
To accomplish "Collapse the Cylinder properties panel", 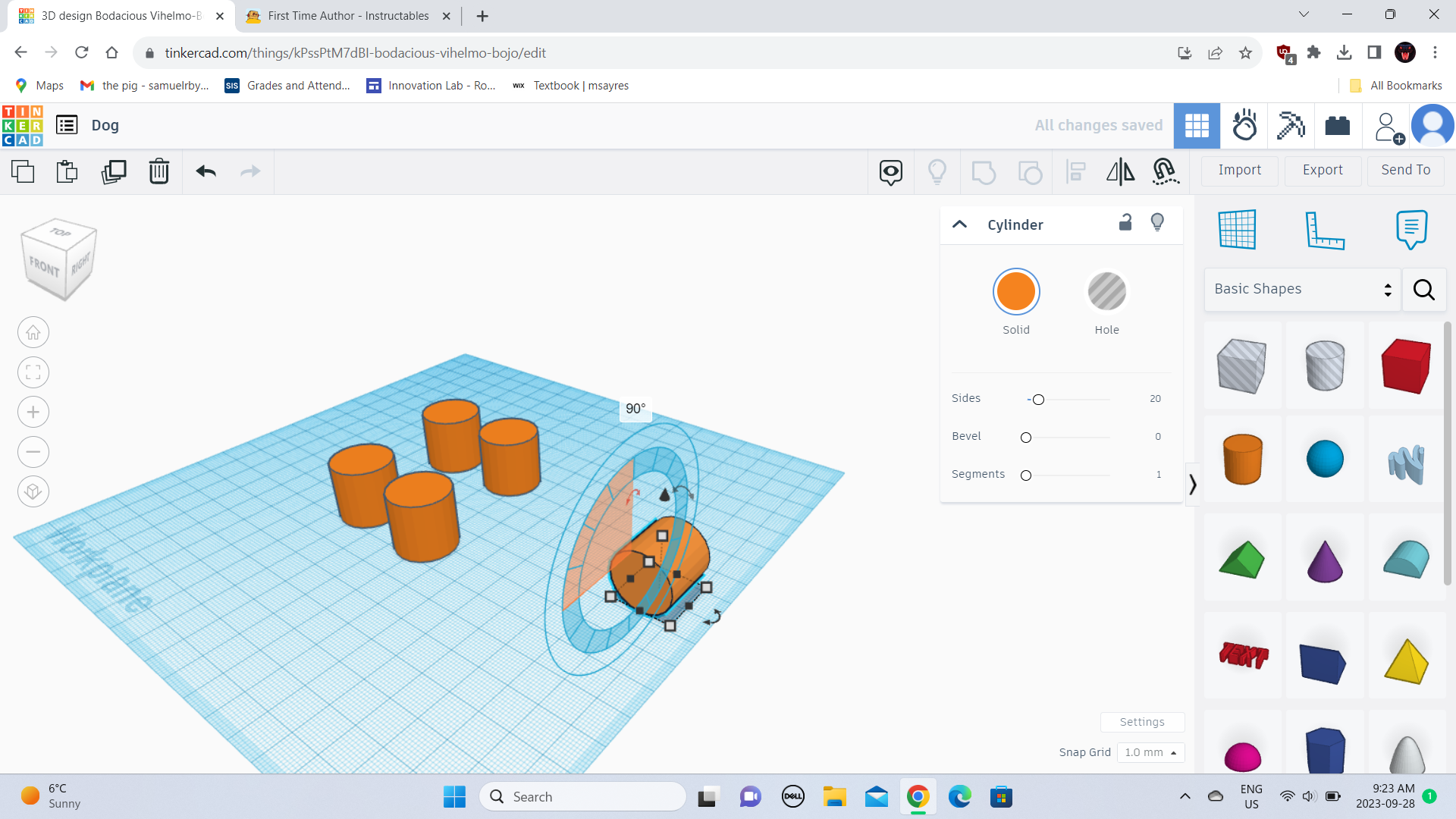I will click(x=959, y=222).
